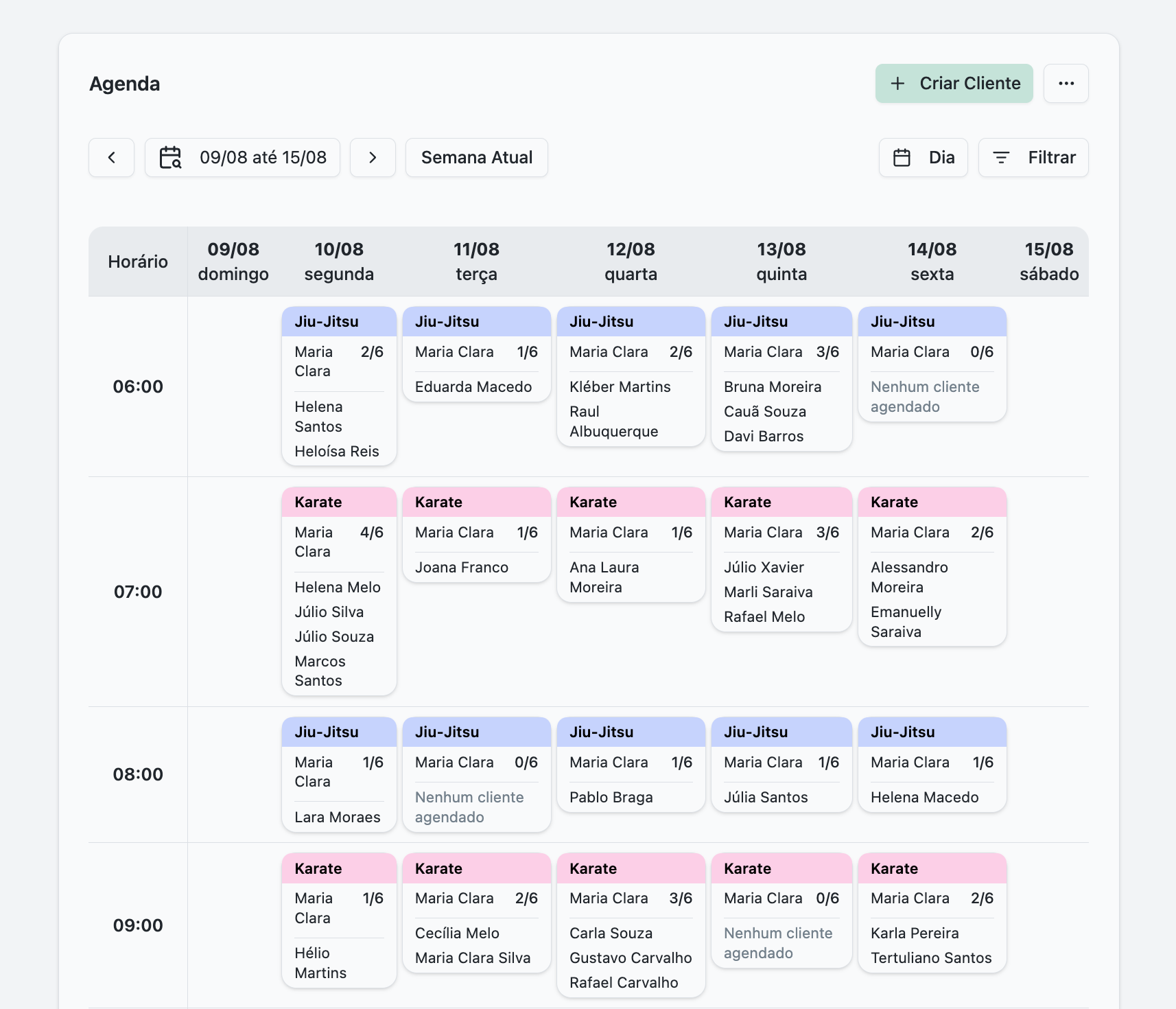Click client Kléber Martins
Screen dimensions: 1176x1009
click(620, 386)
